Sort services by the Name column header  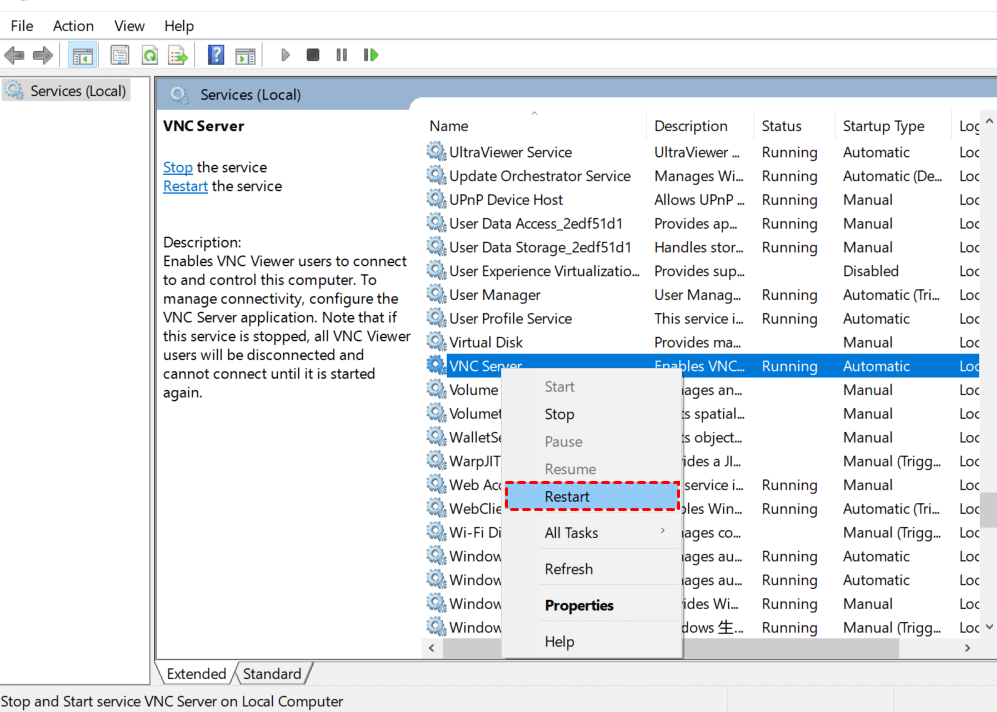point(534,126)
